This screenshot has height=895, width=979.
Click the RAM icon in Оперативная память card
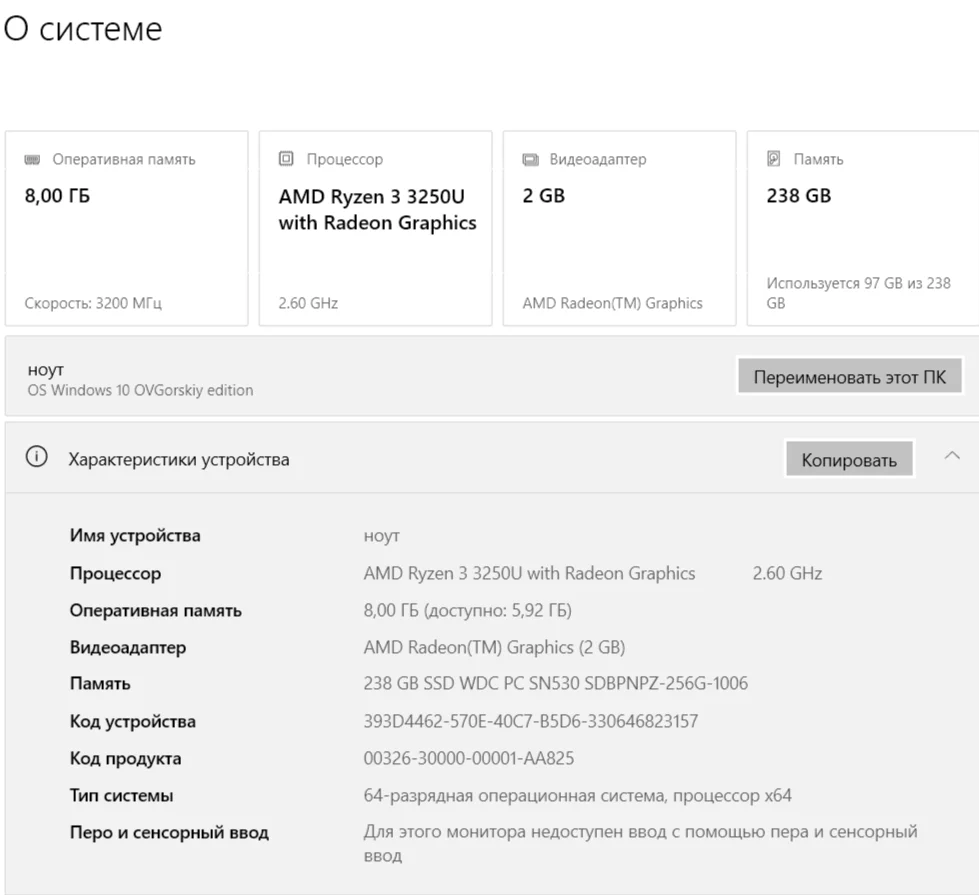(32, 160)
